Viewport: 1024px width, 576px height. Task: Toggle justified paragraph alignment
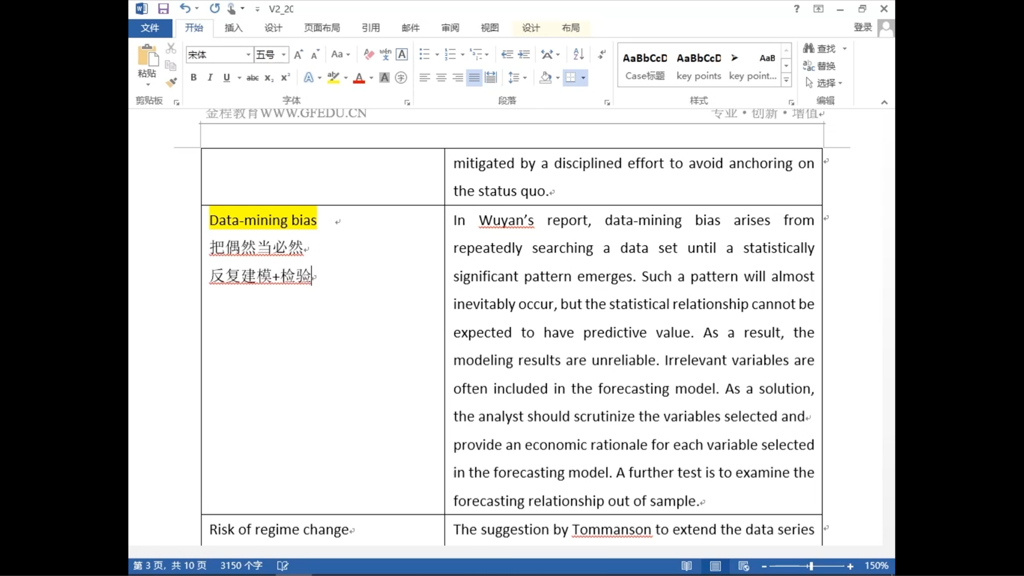pyautogui.click(x=474, y=78)
